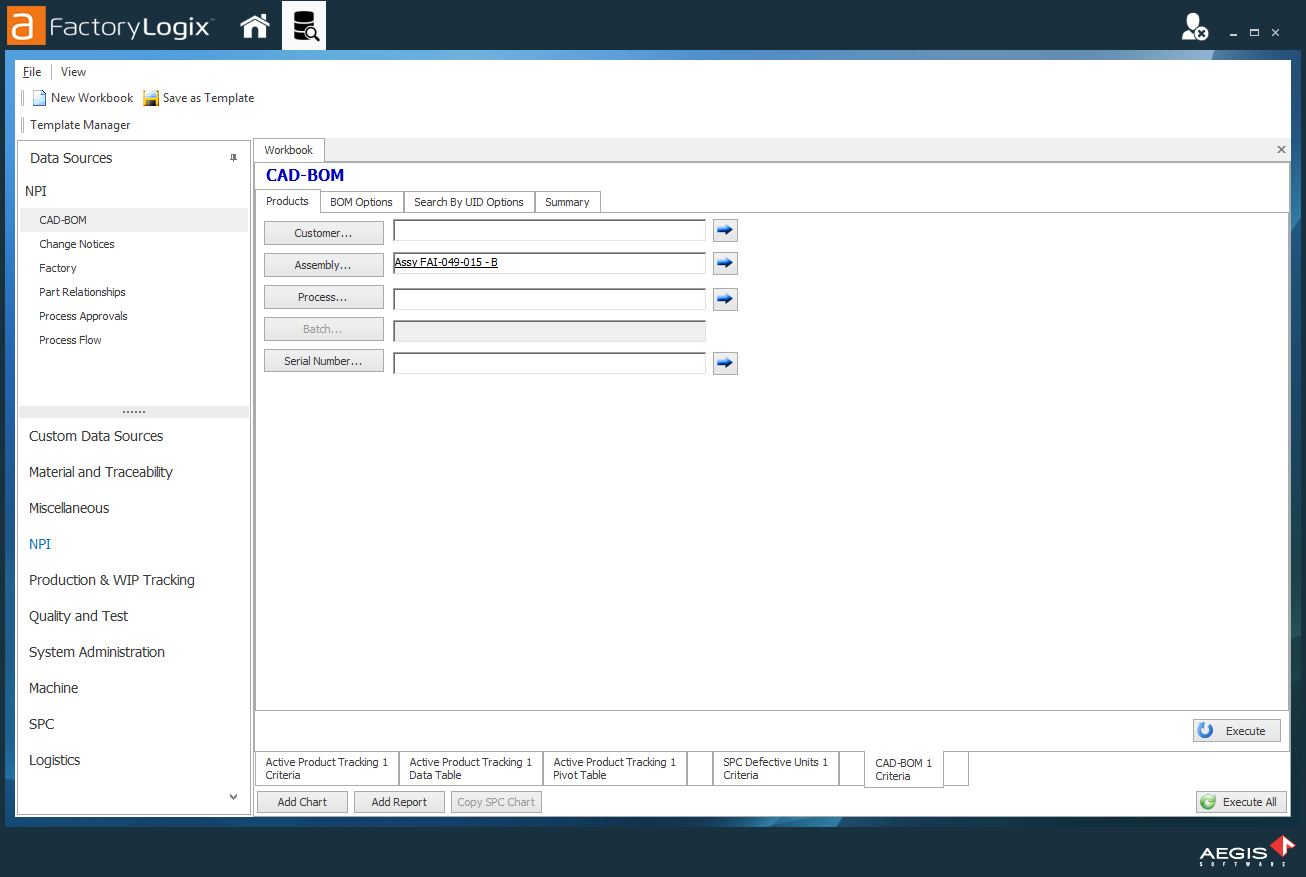Image resolution: width=1306 pixels, height=877 pixels.
Task: Expand the SPC data source category
Action: [41, 723]
